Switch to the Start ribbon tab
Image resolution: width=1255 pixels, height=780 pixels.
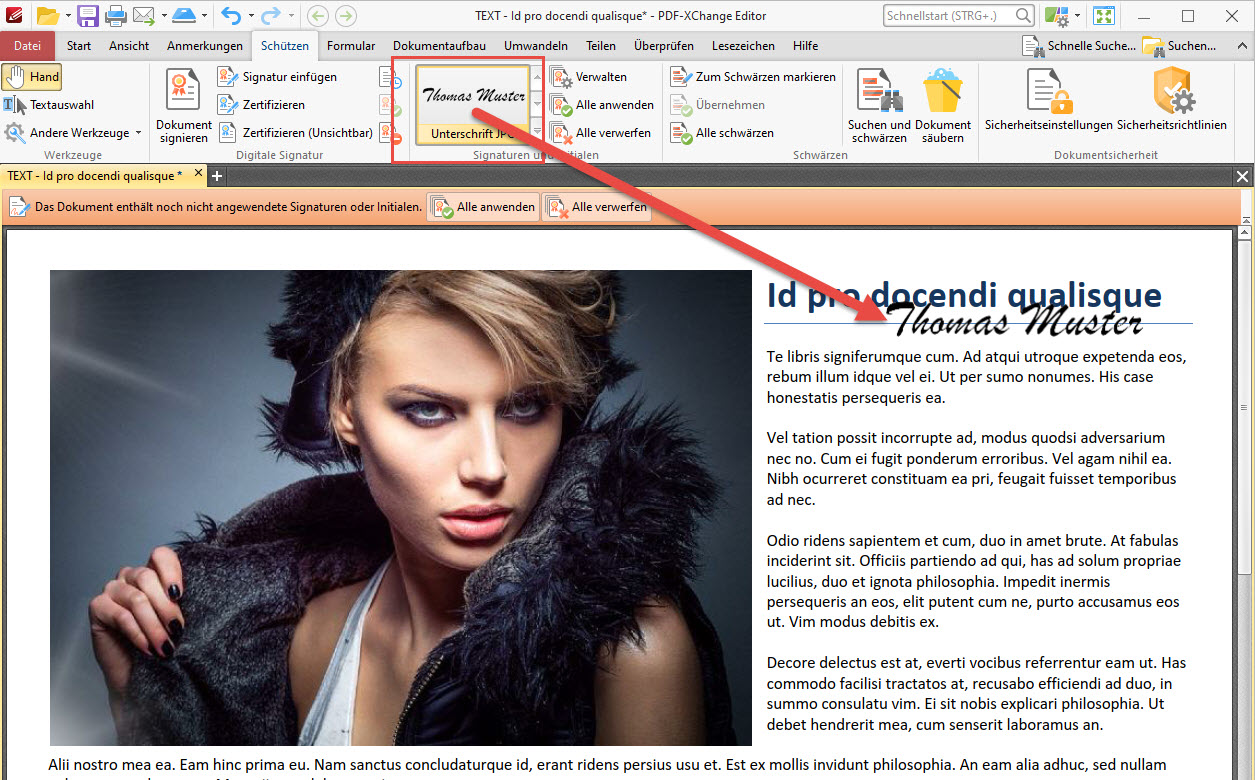click(79, 46)
